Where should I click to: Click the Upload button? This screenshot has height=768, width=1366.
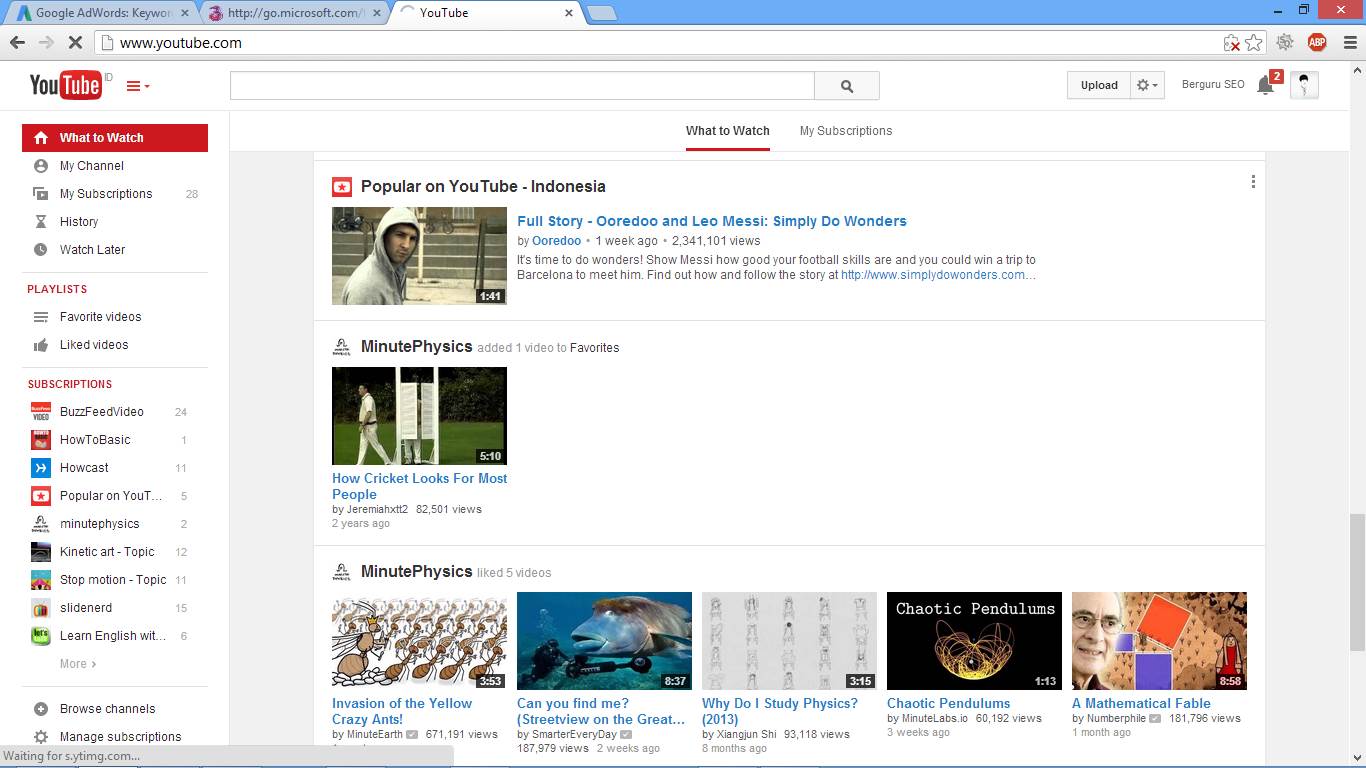pyautogui.click(x=1099, y=85)
